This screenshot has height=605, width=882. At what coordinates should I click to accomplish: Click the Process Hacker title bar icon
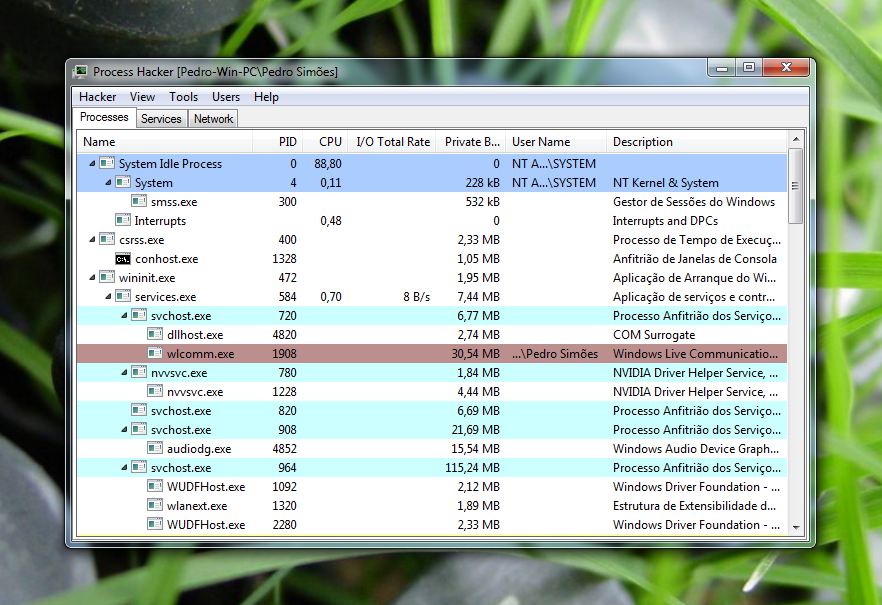(81, 71)
